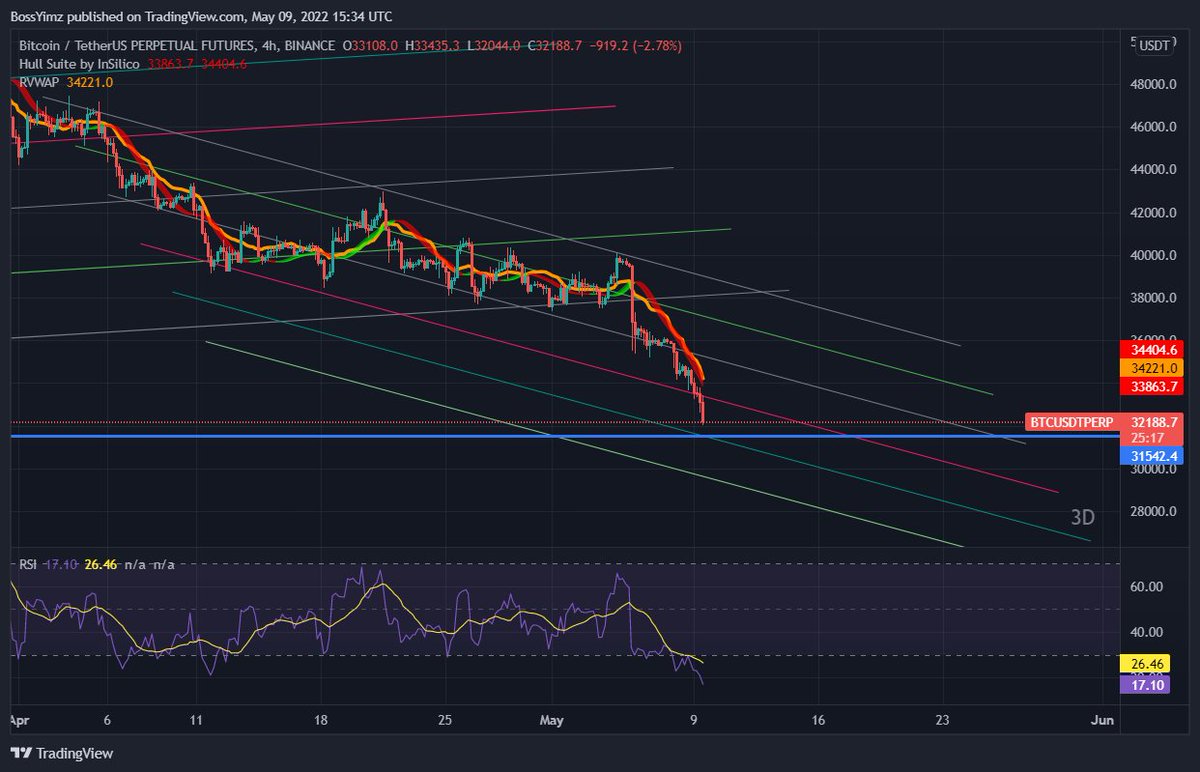Click the 42000.0 price axis label

coord(1151,213)
